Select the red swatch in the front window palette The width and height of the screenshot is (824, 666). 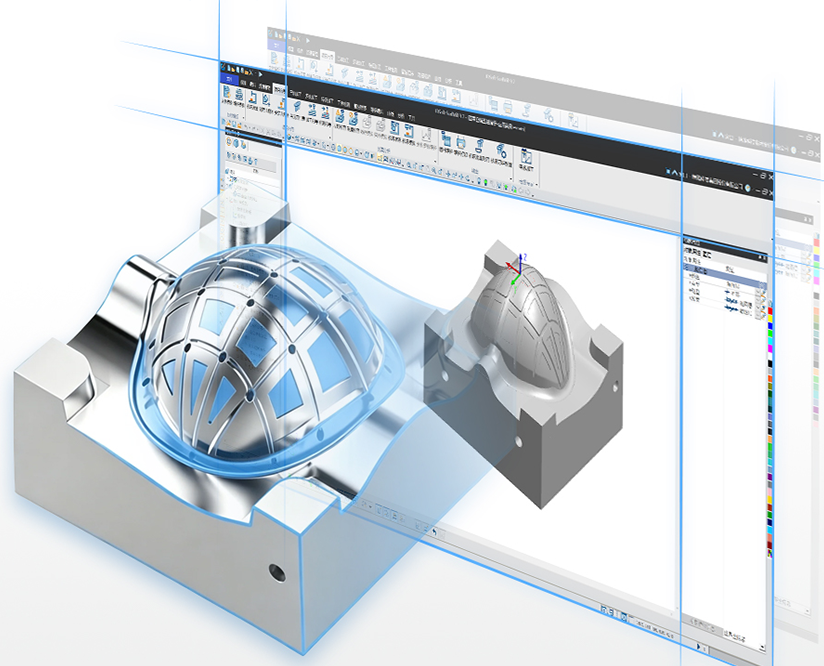[770, 311]
